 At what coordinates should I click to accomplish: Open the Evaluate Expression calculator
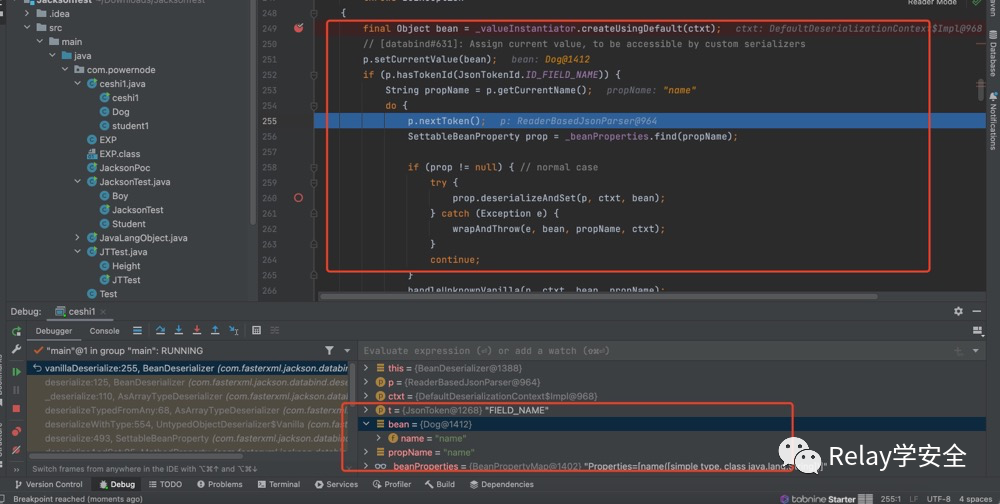click(256, 330)
